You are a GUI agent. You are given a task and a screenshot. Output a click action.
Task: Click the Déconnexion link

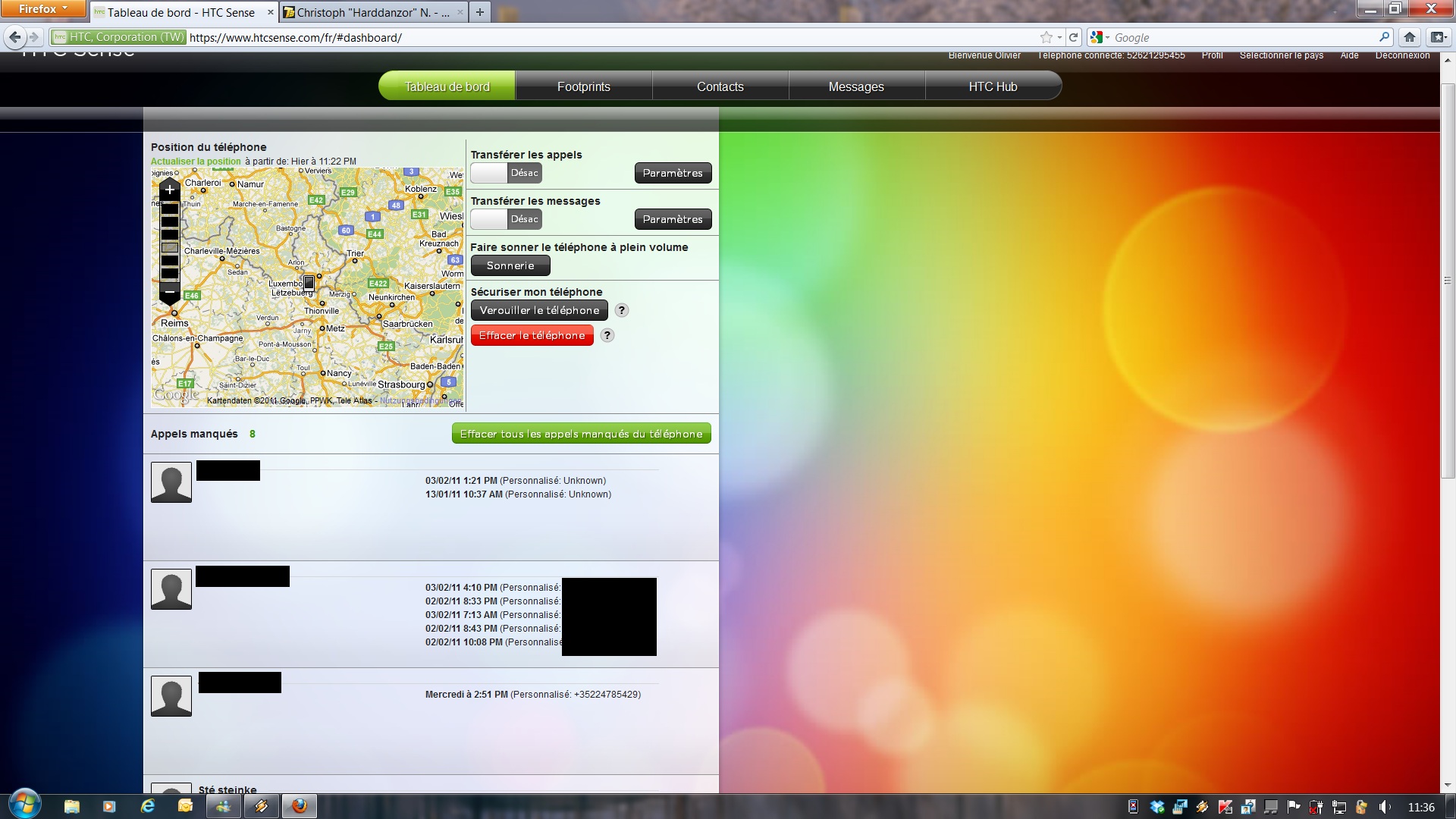[x=1402, y=55]
